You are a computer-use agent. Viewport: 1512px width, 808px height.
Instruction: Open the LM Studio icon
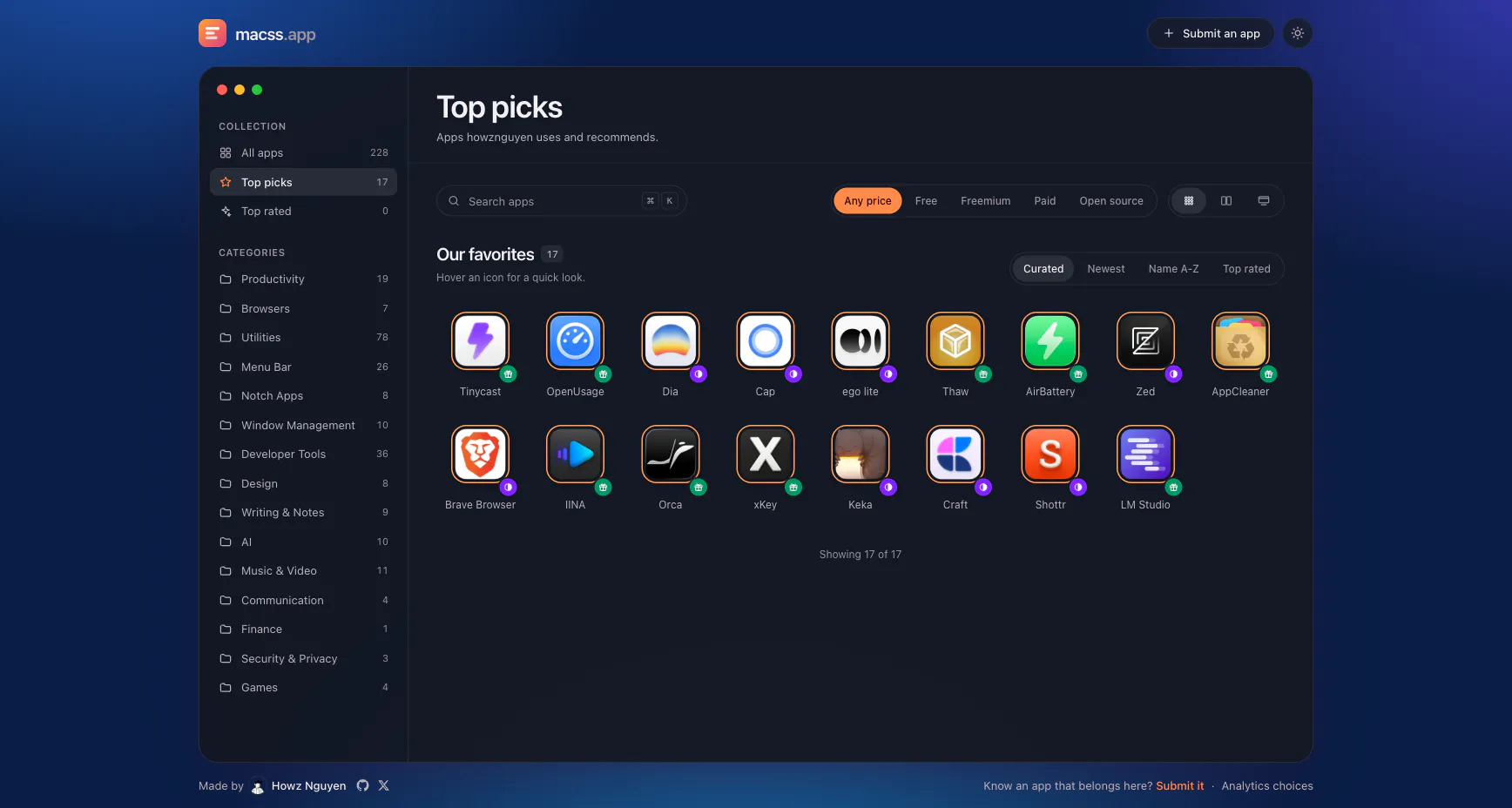1145,454
